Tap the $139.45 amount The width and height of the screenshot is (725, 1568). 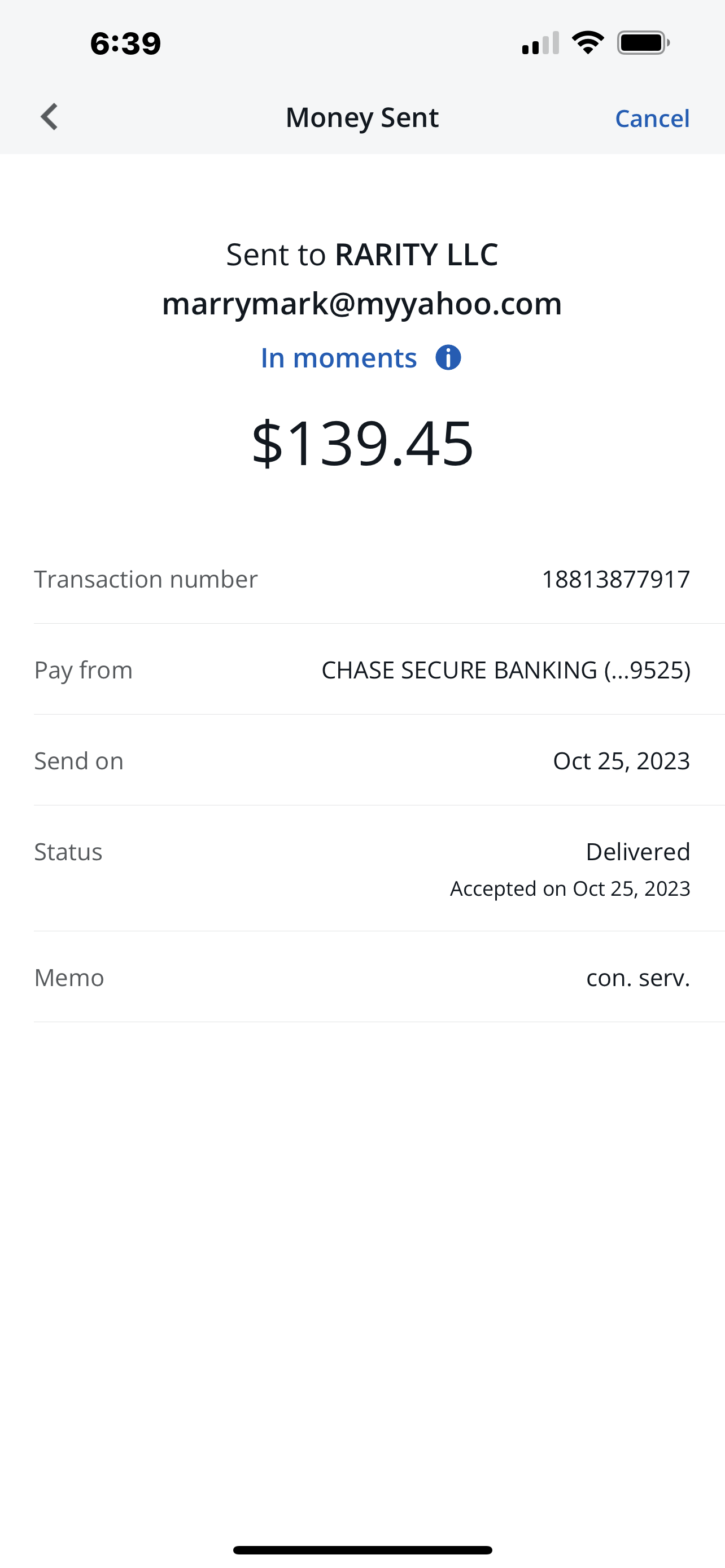click(362, 443)
